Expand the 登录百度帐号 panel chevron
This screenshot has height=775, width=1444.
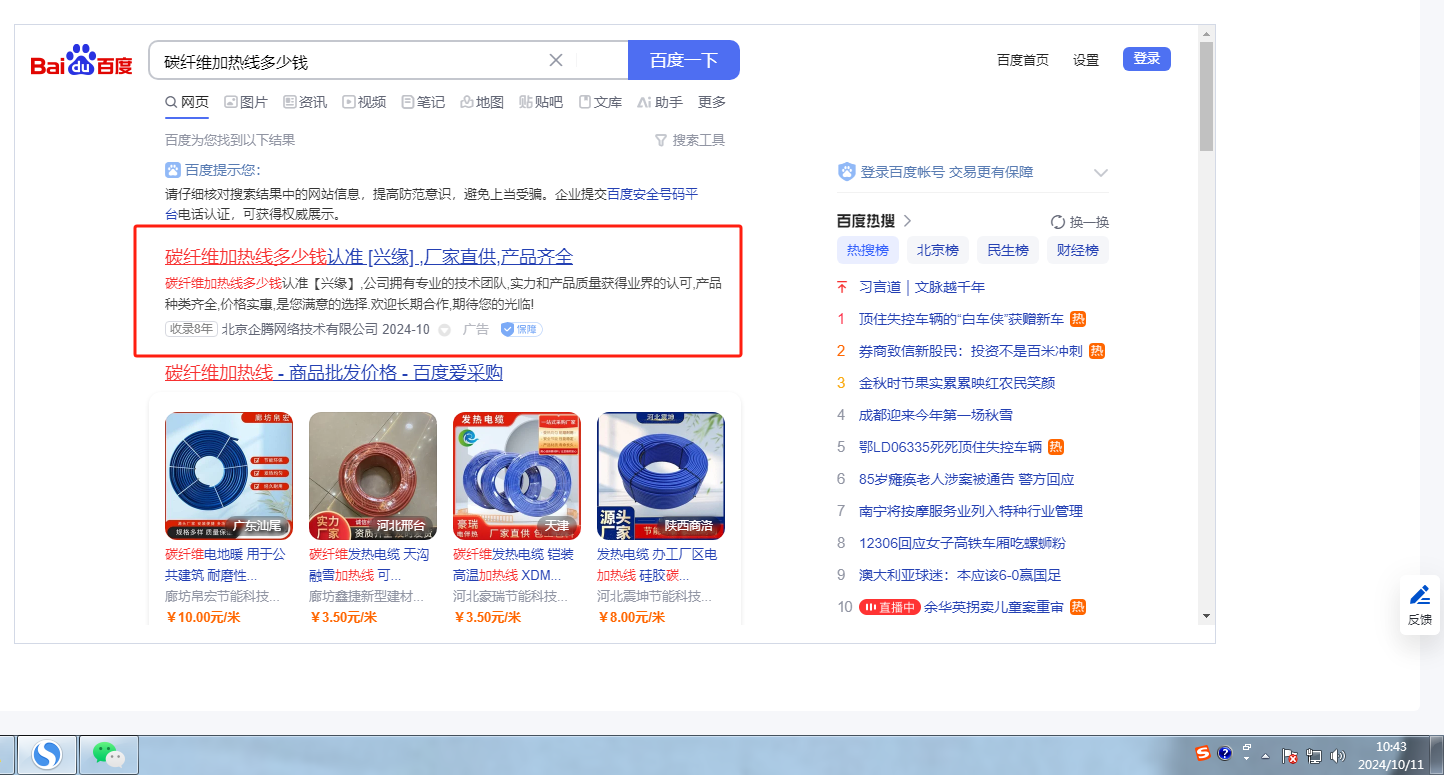pyautogui.click(x=1101, y=172)
